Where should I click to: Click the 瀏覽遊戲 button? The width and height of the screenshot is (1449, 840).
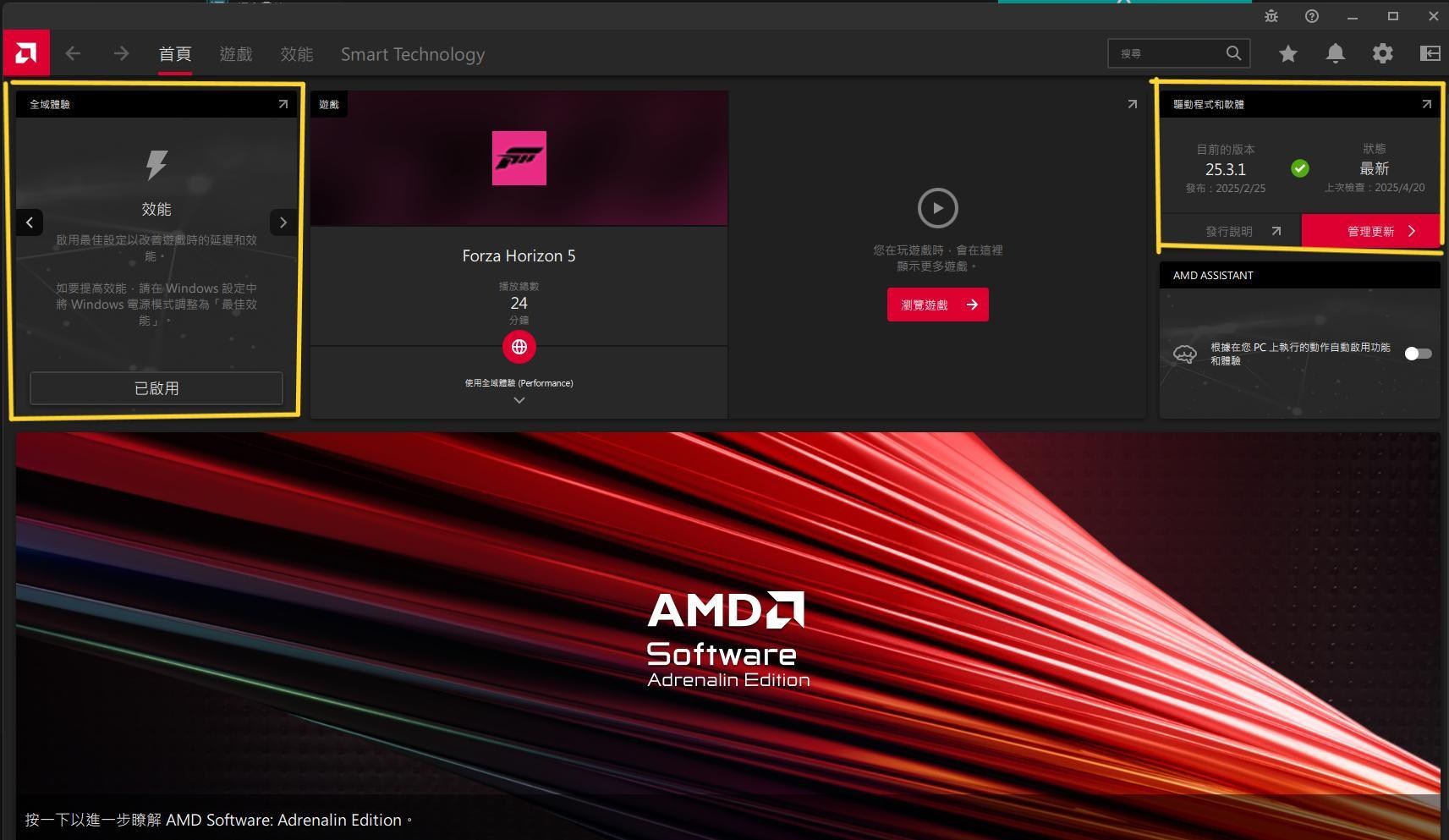(938, 305)
